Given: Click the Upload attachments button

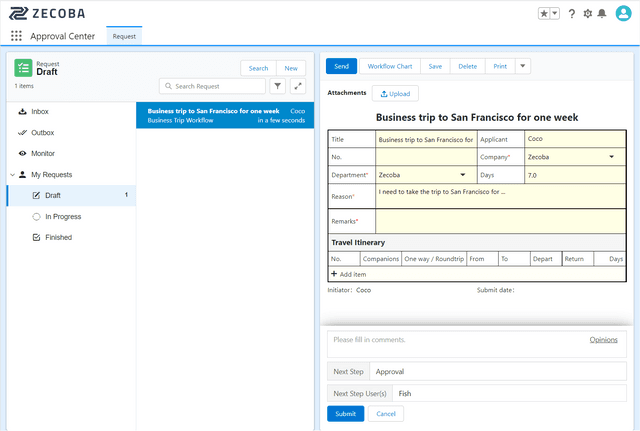Looking at the screenshot, I should pos(395,94).
